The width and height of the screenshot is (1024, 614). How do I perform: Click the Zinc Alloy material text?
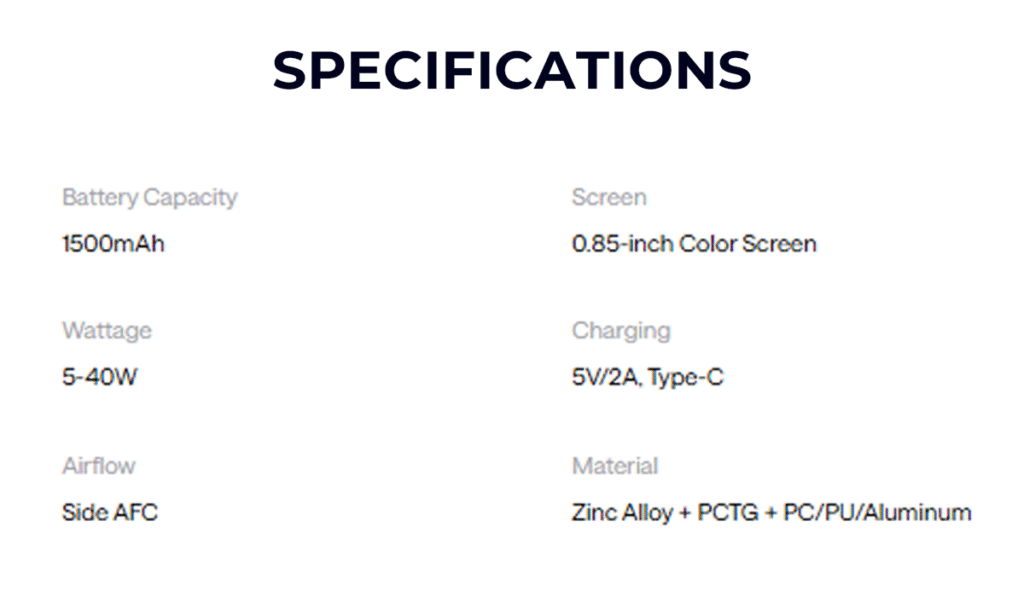click(x=622, y=513)
